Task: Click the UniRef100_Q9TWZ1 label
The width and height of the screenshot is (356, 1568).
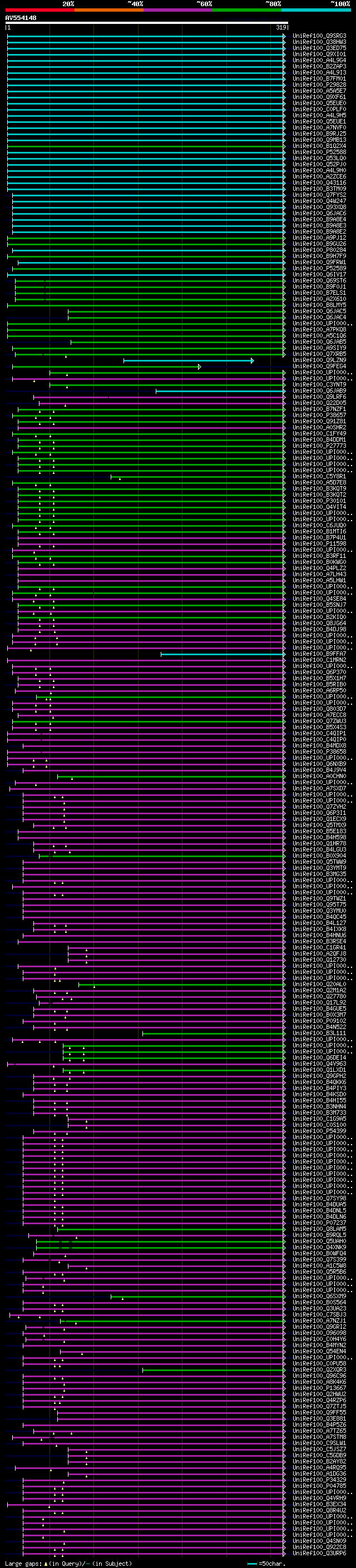Action: [319, 898]
